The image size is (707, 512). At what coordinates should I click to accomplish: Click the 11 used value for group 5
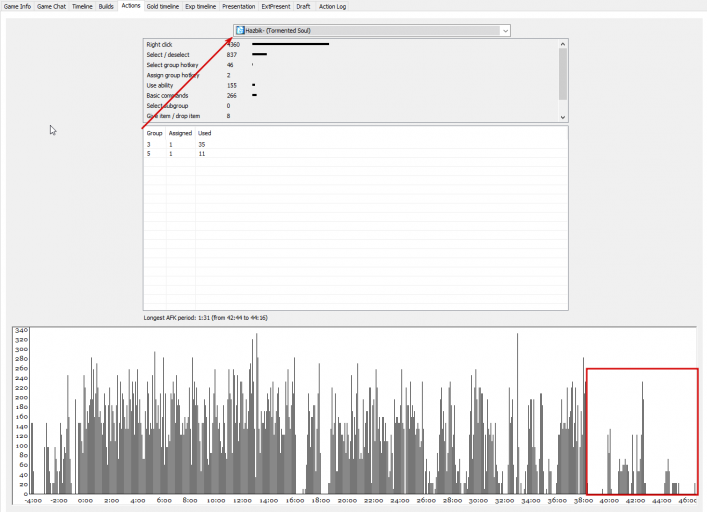[202, 154]
